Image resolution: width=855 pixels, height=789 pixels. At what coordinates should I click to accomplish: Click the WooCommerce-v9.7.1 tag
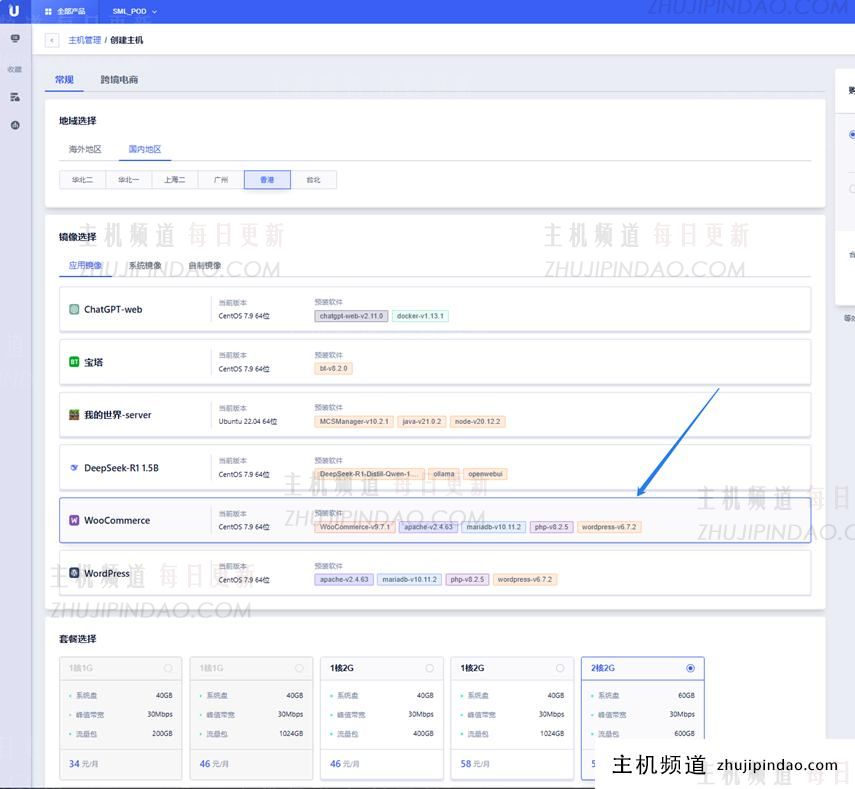(355, 527)
